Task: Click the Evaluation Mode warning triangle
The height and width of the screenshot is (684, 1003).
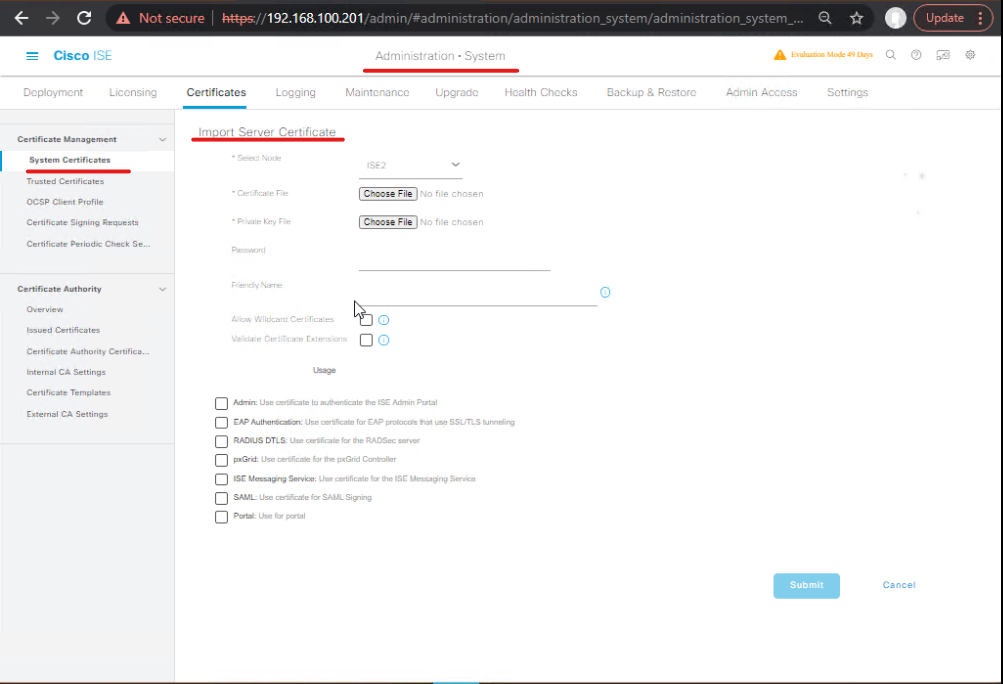Action: [x=780, y=55]
